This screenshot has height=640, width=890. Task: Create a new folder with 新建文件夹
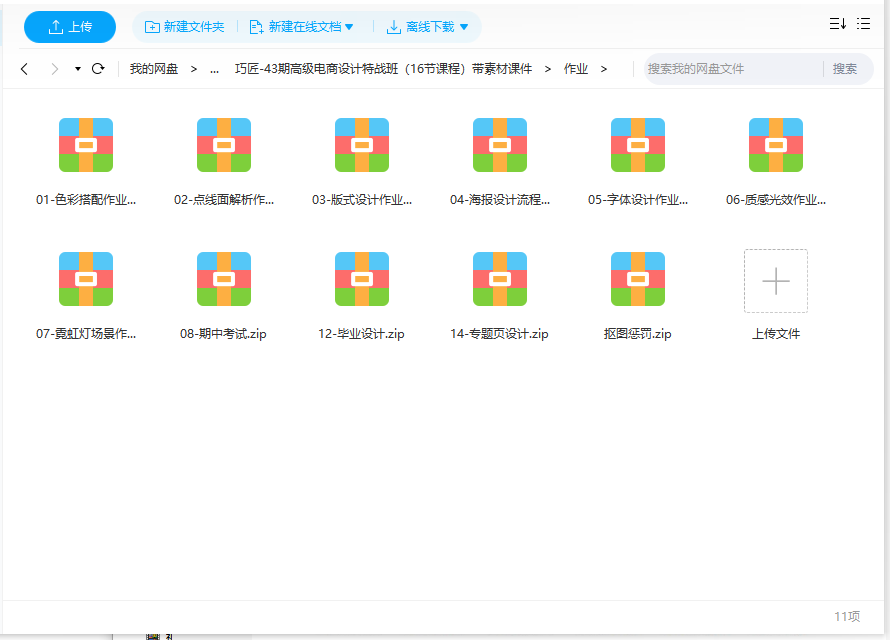pos(184,27)
